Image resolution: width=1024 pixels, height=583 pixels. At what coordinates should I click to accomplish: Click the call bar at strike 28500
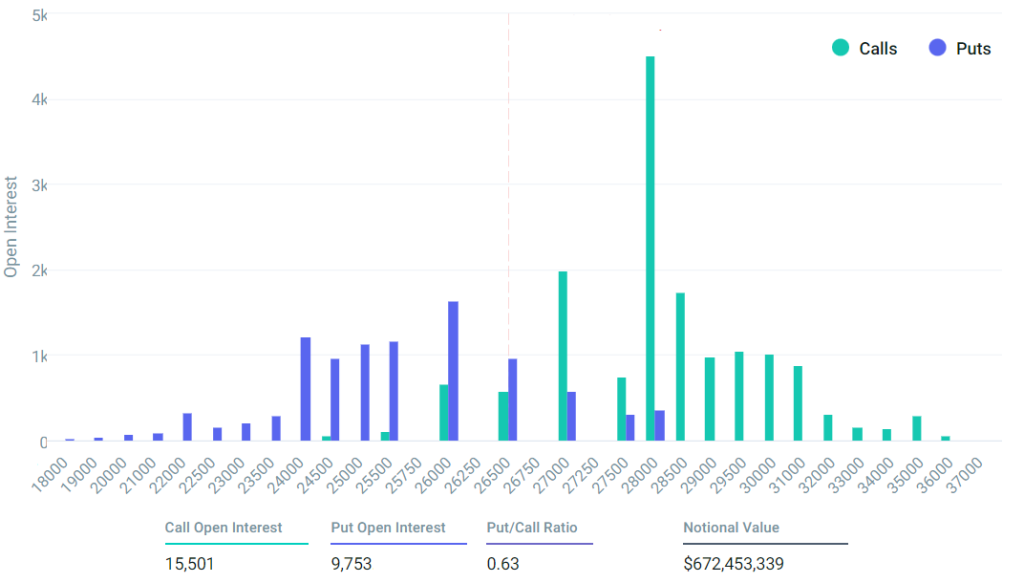pyautogui.click(x=680, y=366)
